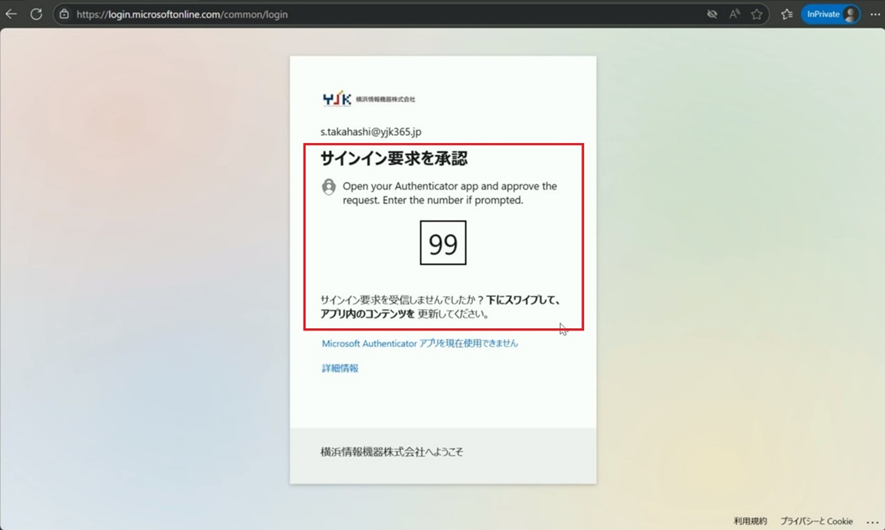Screen dimensions: 885x530
Task: Expand the footer ellipsis options
Action: pos(872,521)
